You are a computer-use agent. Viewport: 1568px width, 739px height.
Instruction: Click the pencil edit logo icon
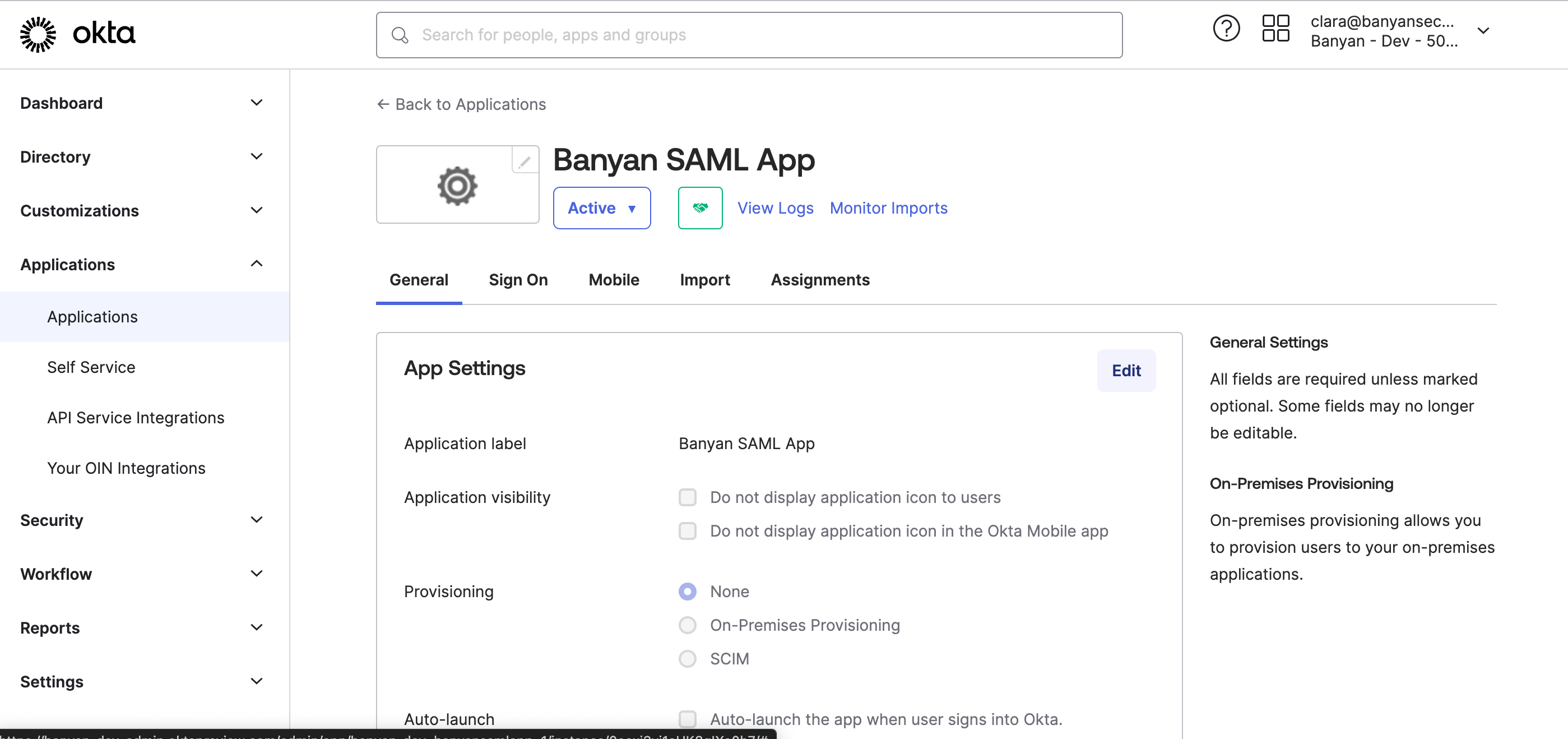click(x=524, y=161)
